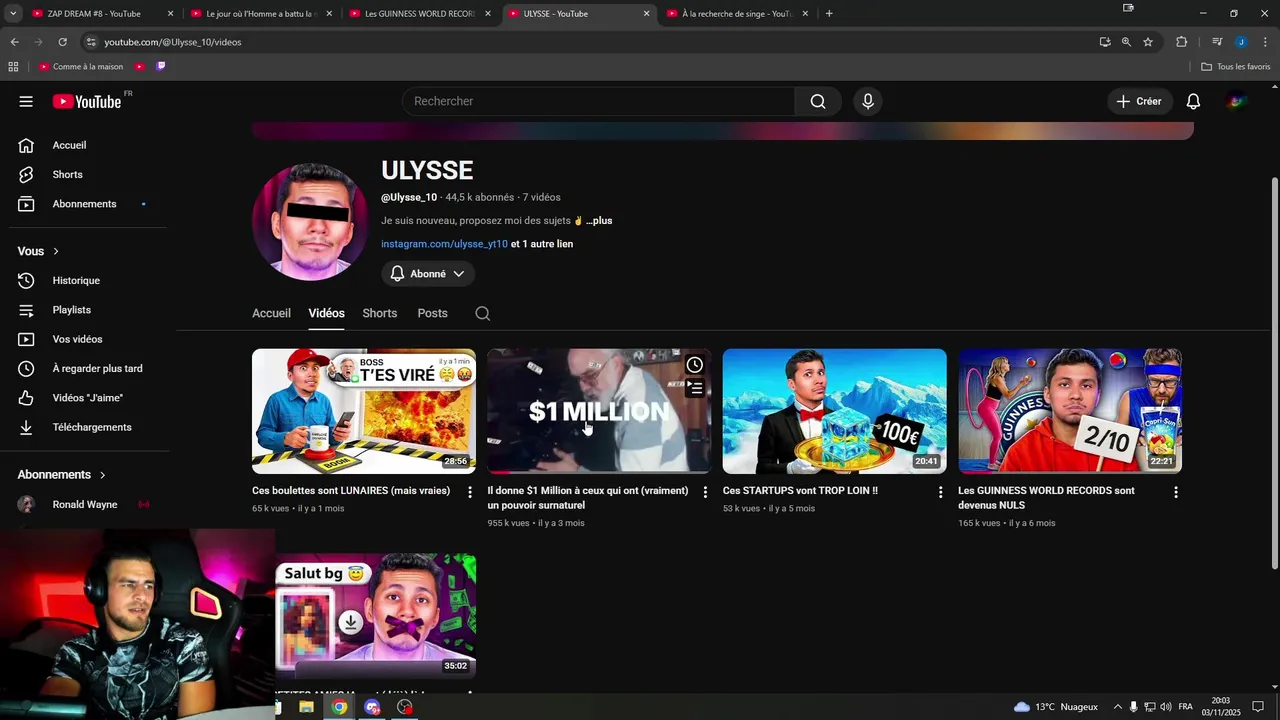The width and height of the screenshot is (1280, 720).
Task: Add $1 MILLION video to queue
Action: click(x=695, y=387)
